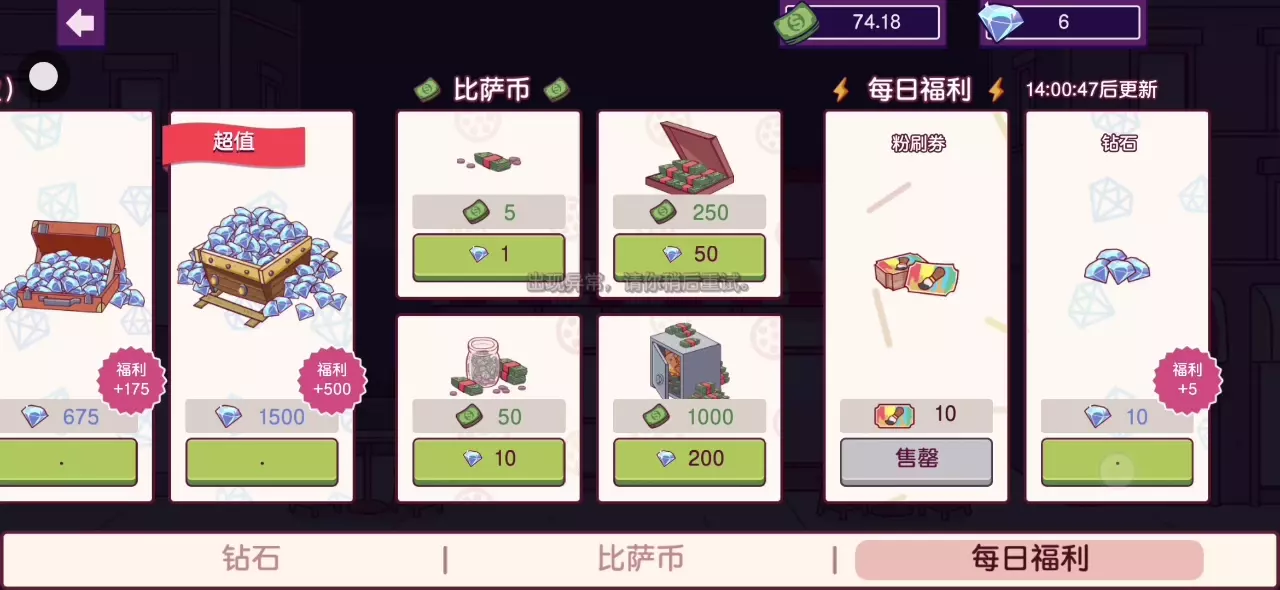Switch to the 比萨币 bottom tab

[640, 558]
